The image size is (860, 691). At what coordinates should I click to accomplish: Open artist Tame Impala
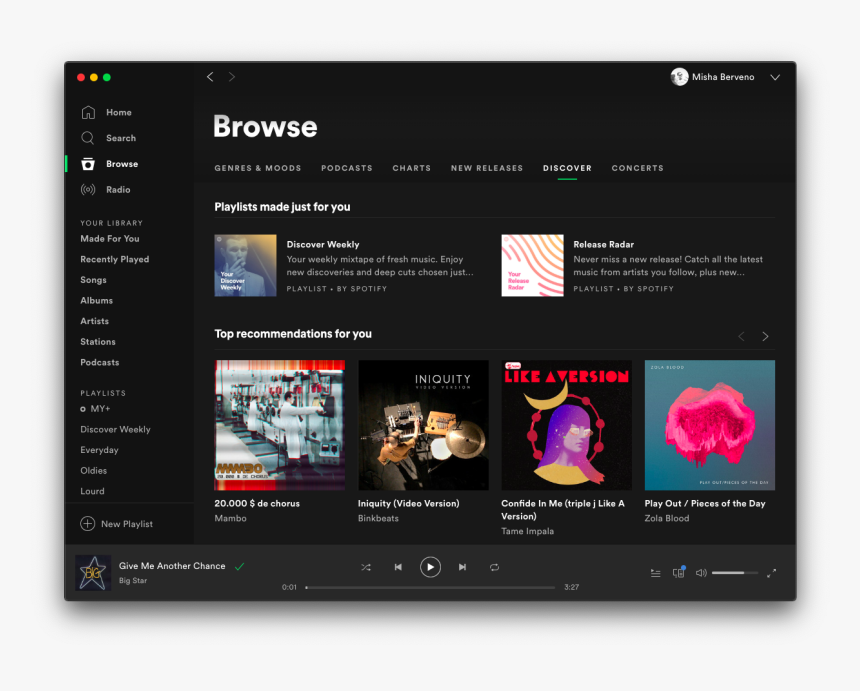pos(528,531)
